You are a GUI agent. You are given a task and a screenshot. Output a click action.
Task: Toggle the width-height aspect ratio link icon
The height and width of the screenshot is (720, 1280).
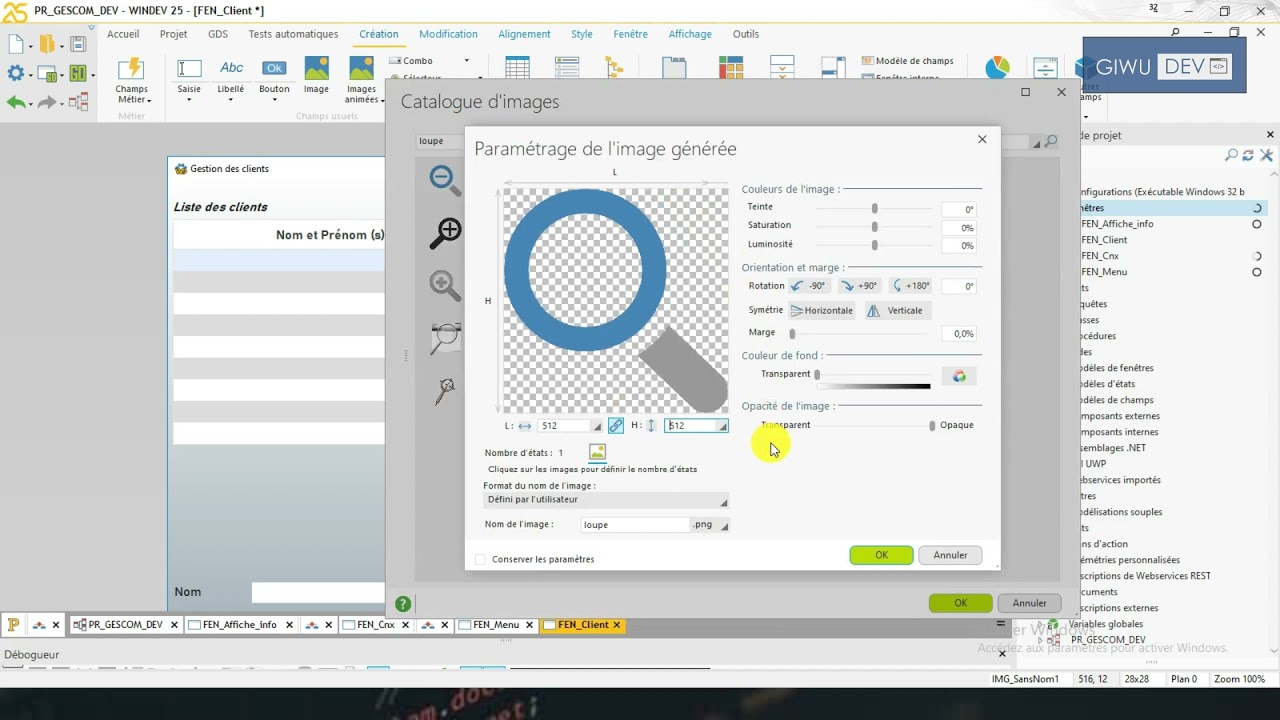click(616, 426)
